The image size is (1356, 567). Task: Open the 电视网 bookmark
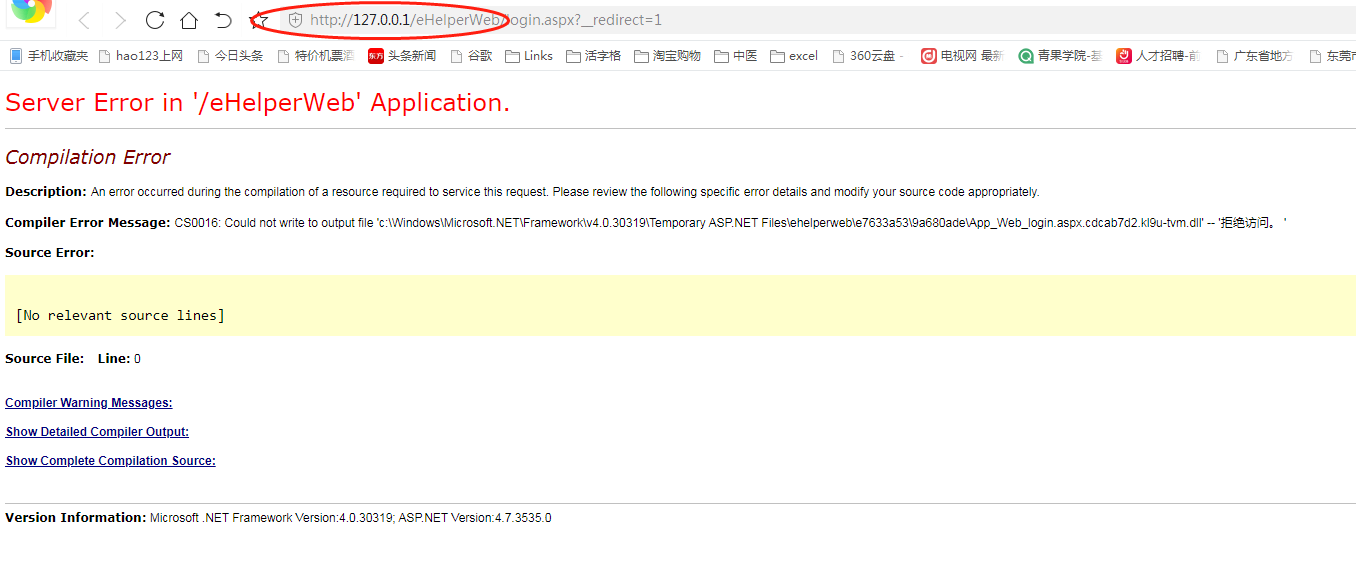click(x=962, y=56)
